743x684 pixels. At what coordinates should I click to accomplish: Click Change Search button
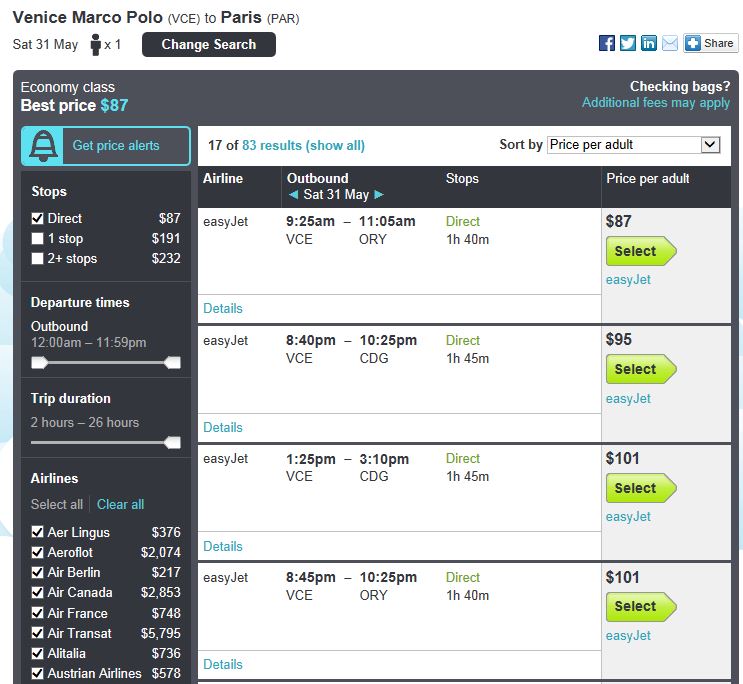[x=208, y=45]
